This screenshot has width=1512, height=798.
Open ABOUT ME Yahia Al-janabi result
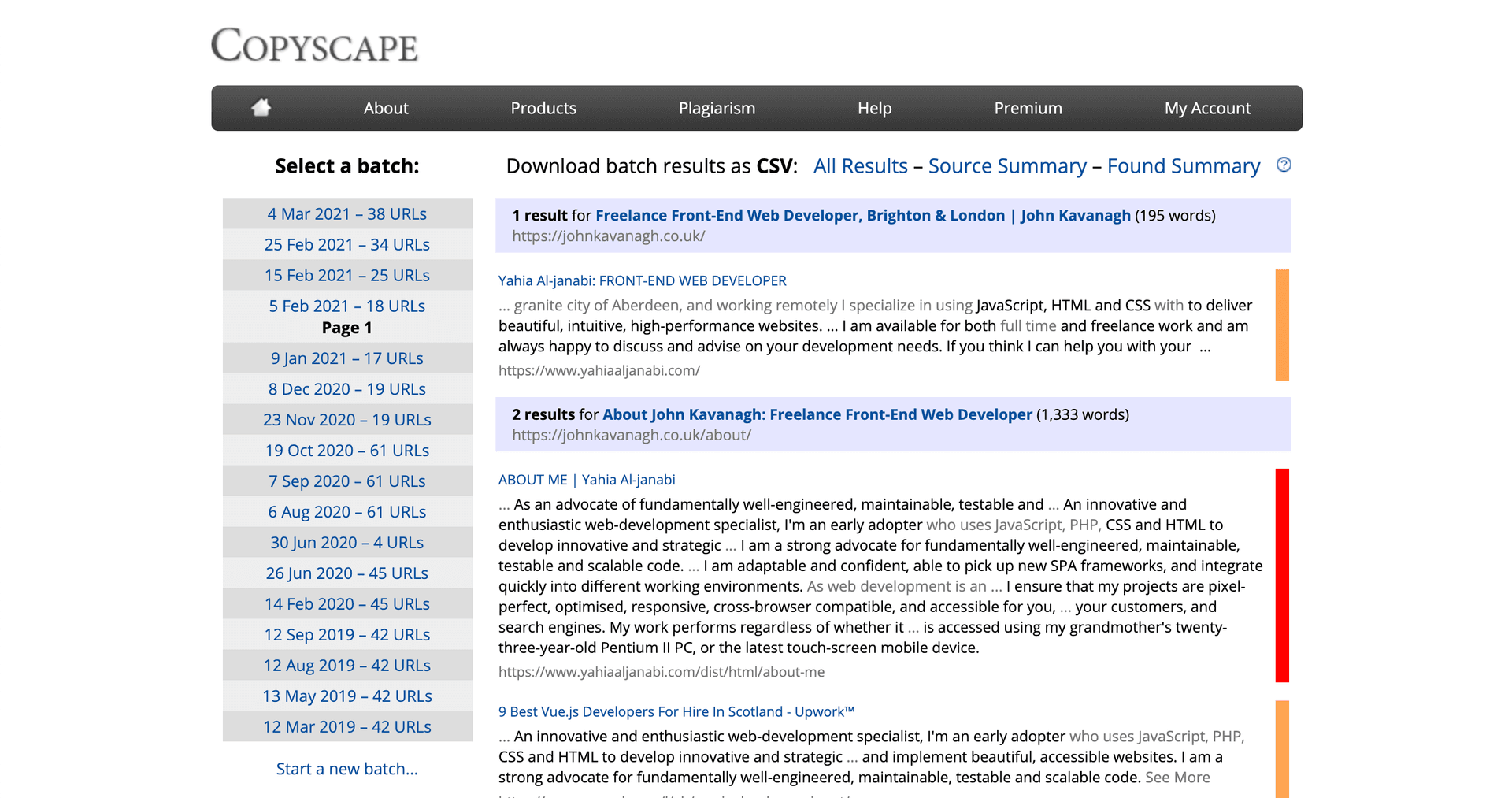(x=587, y=480)
